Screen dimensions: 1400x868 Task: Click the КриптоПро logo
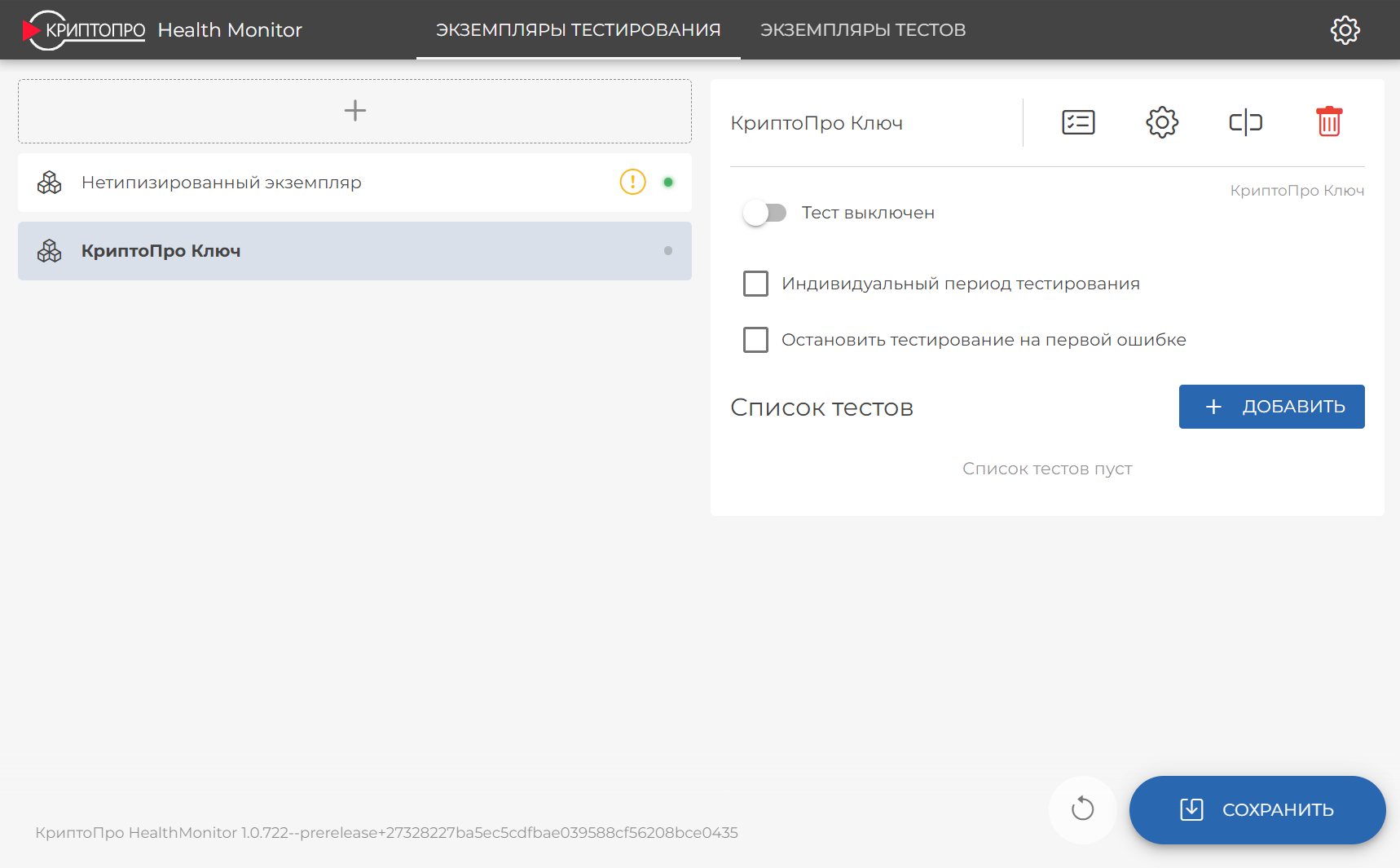click(84, 30)
